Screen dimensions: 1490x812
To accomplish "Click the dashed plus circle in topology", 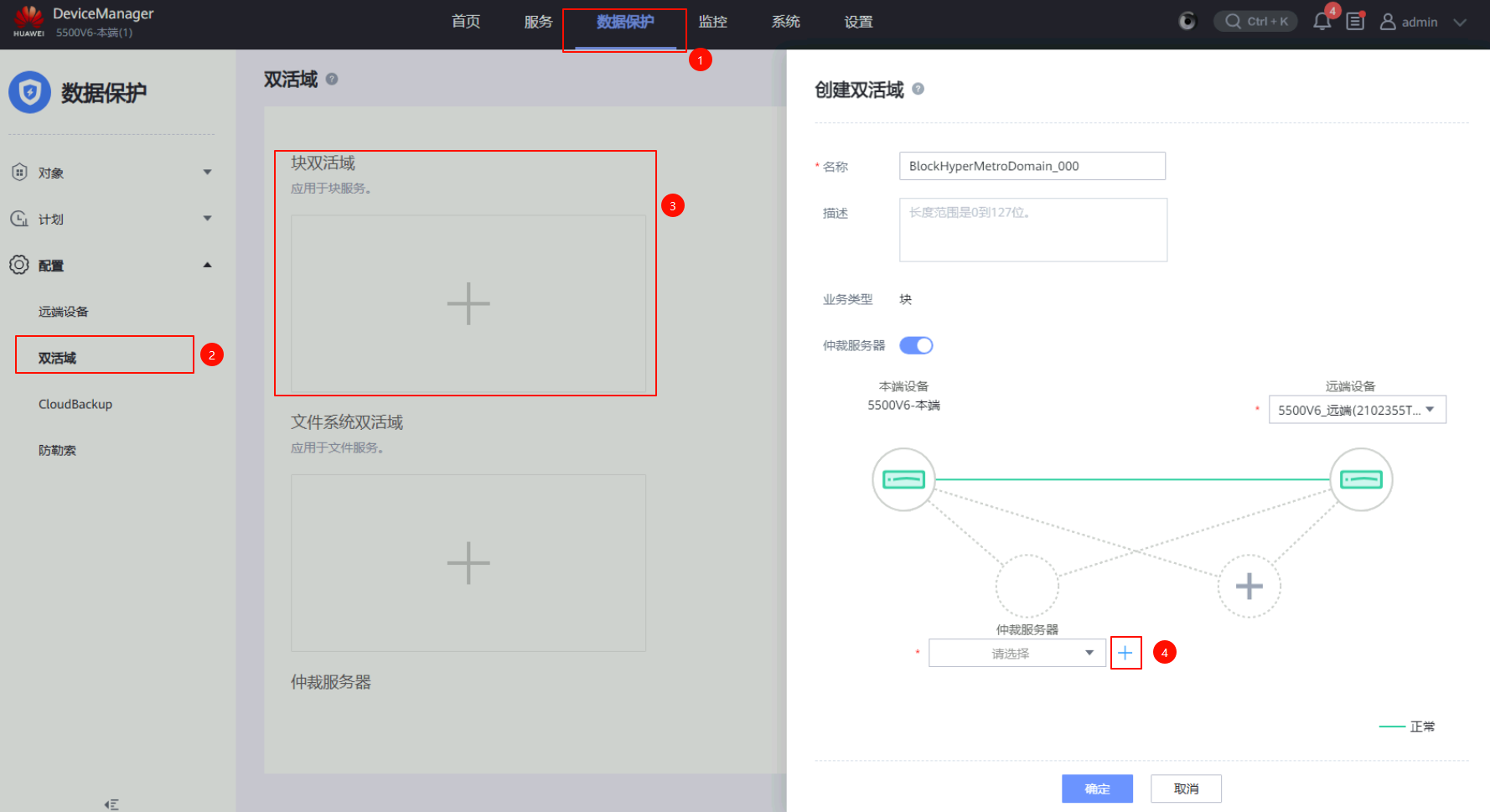I will 1249,586.
